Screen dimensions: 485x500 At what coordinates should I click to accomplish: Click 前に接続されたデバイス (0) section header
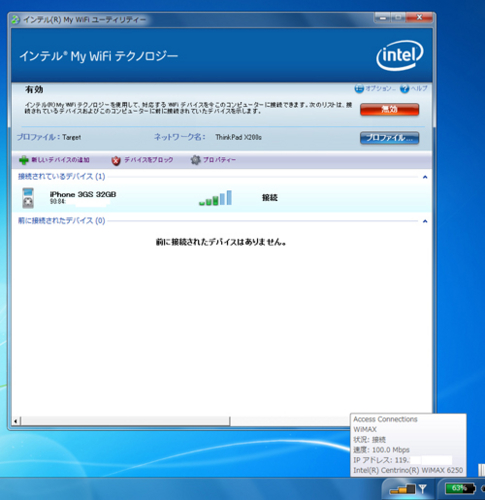pyautogui.click(x=62, y=221)
